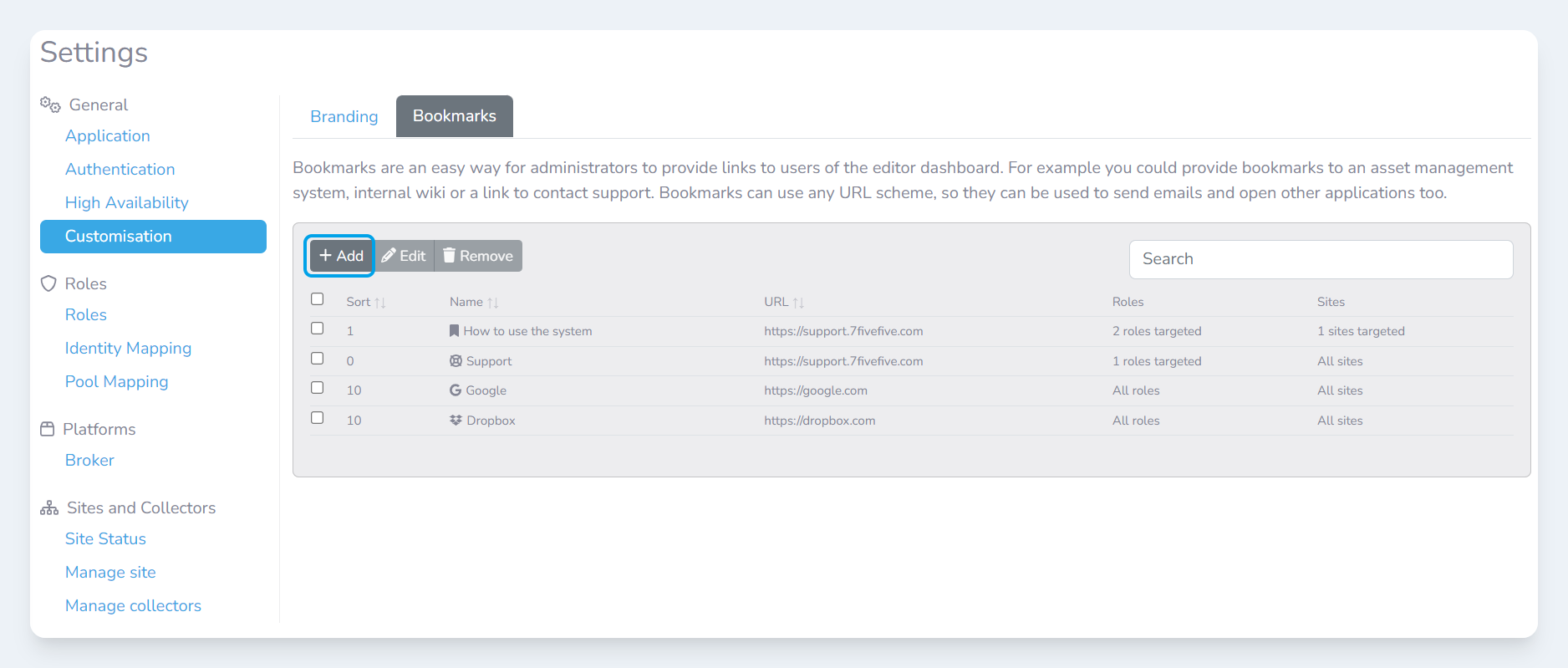
Task: Open the Manage collectors link
Action: pos(133,605)
